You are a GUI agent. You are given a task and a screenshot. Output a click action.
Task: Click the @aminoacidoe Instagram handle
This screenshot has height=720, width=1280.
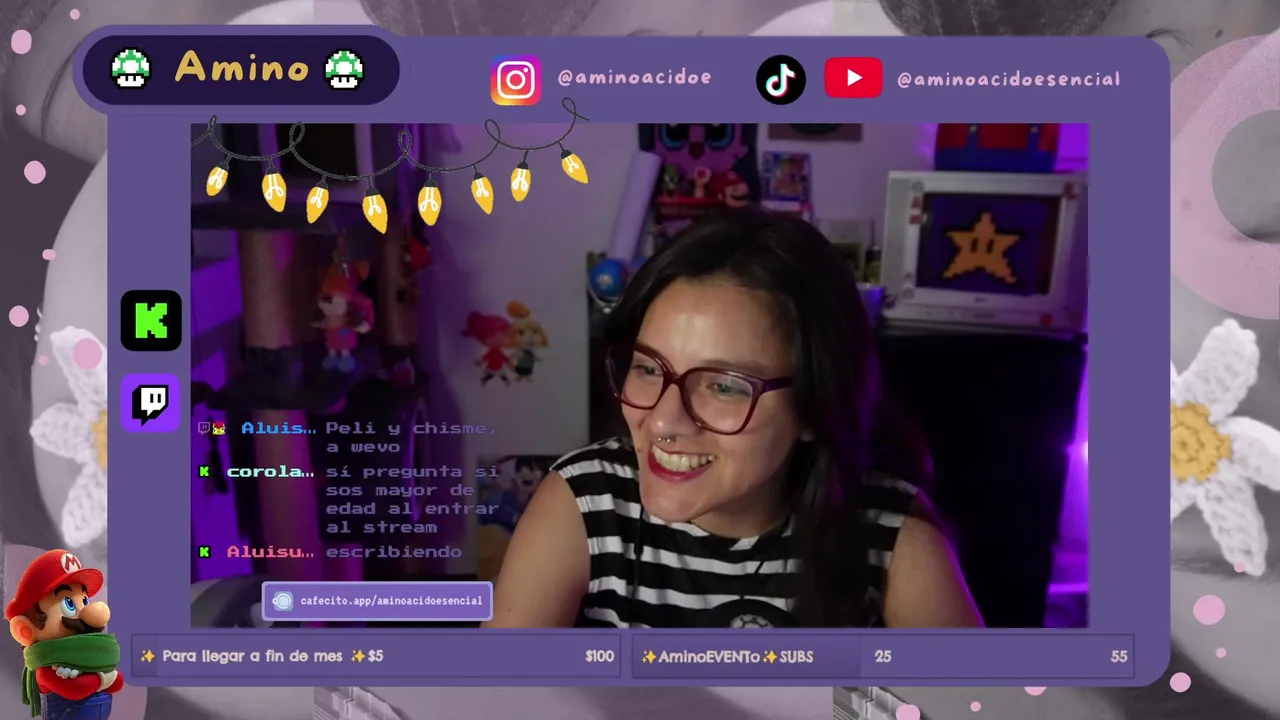634,78
